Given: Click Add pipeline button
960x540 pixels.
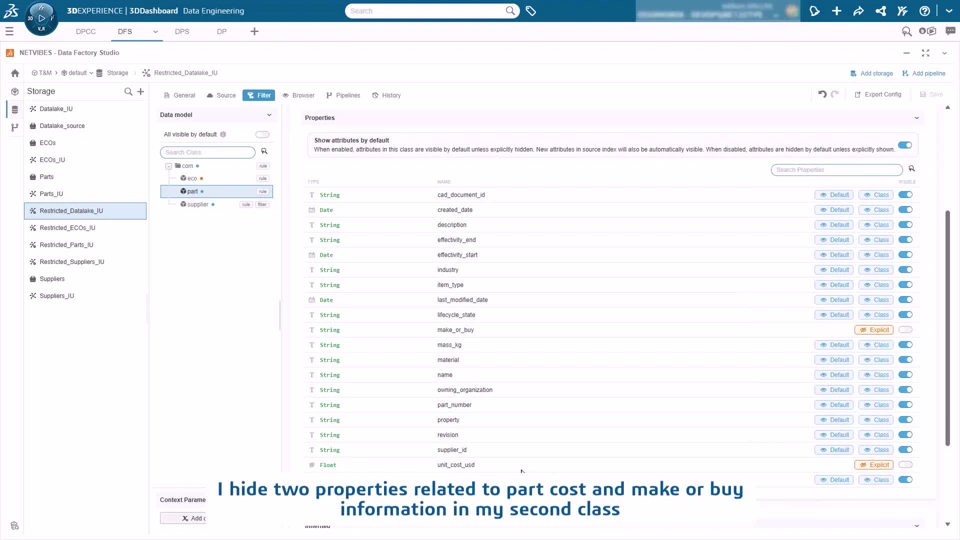Looking at the screenshot, I should click(x=923, y=73).
